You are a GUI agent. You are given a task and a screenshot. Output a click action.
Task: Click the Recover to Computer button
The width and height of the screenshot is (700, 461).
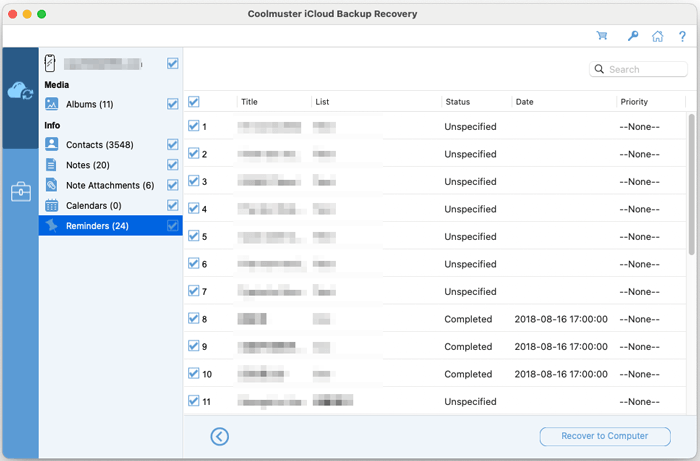(x=605, y=436)
